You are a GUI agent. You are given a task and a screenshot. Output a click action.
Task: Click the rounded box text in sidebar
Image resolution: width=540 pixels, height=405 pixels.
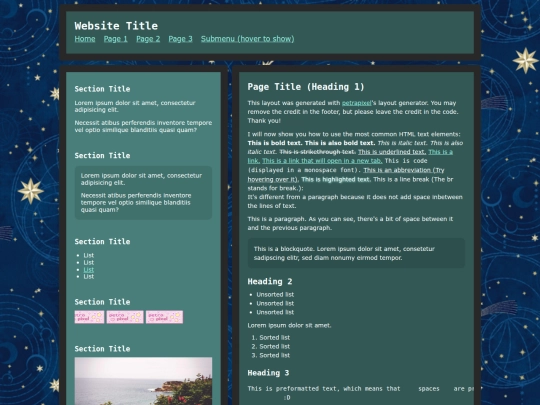tap(143, 193)
